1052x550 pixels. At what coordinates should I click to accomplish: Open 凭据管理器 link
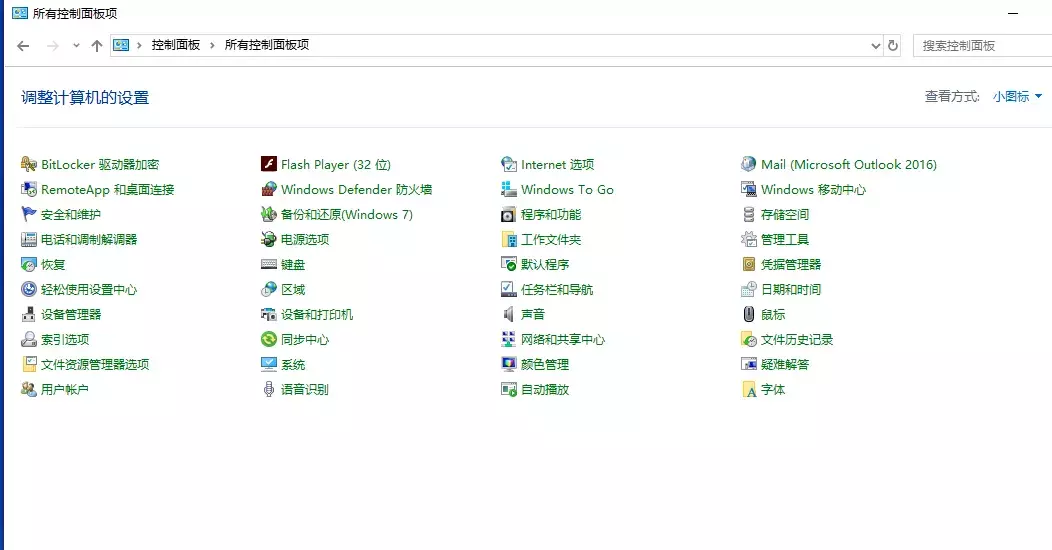click(x=791, y=264)
